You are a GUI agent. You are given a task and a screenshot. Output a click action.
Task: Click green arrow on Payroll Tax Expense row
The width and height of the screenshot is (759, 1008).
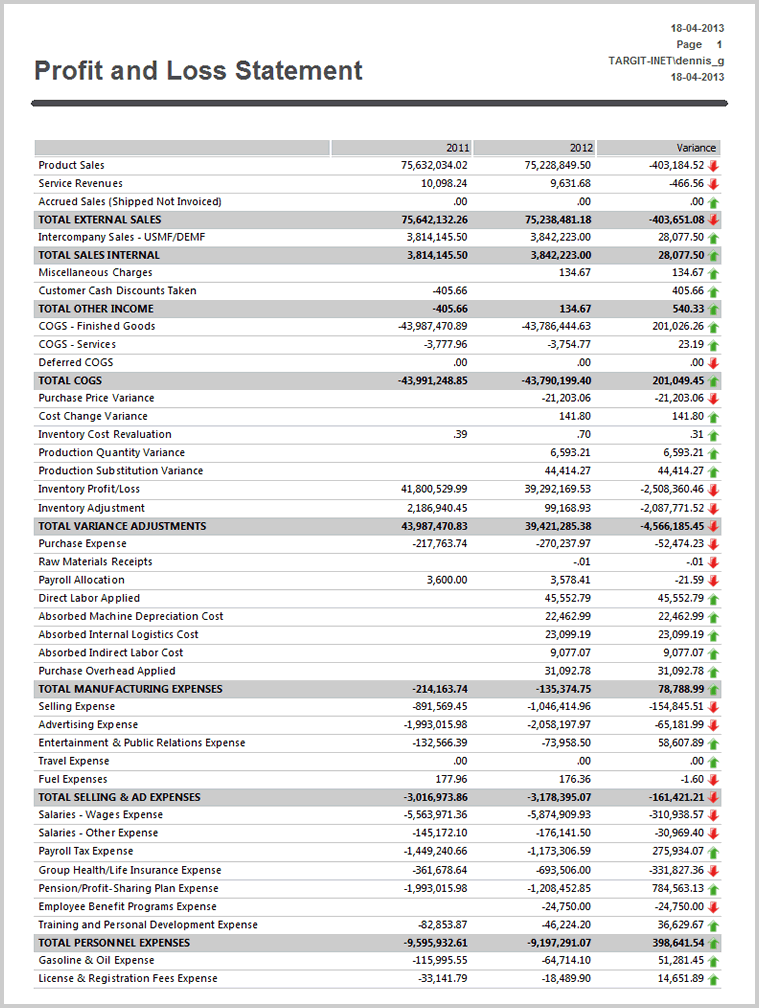tap(713, 852)
